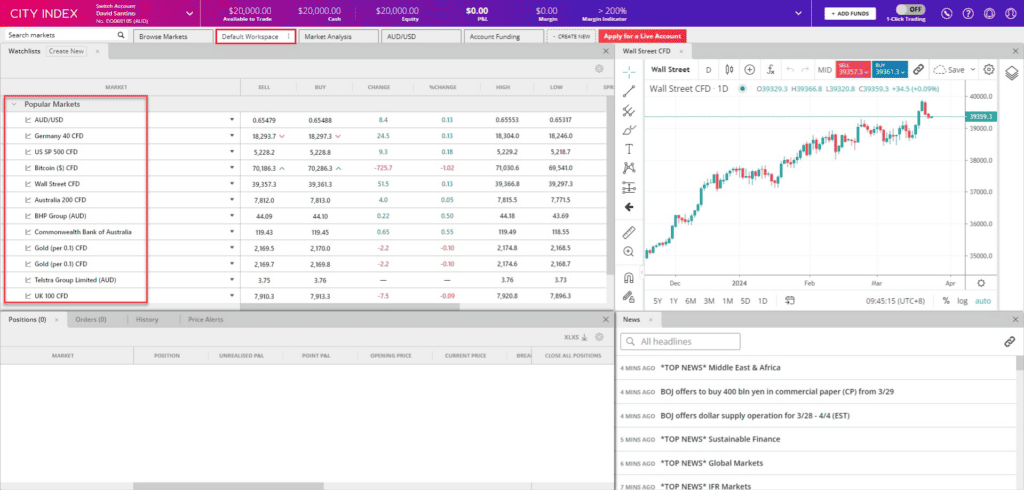Click the Wall Street symbol search box
This screenshot has height=490, width=1024.
tap(670, 69)
